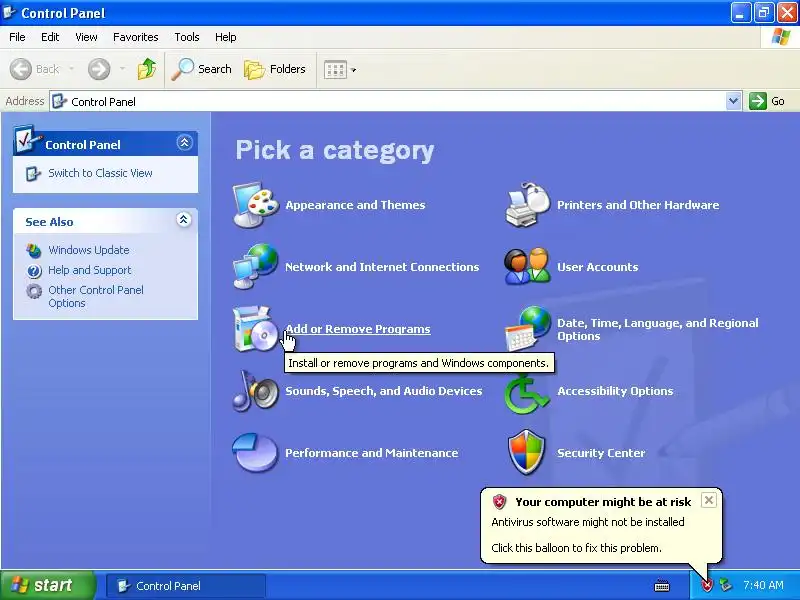Screen dimensions: 800x600
Task: Open the User Accounts text link
Action: pos(597,267)
